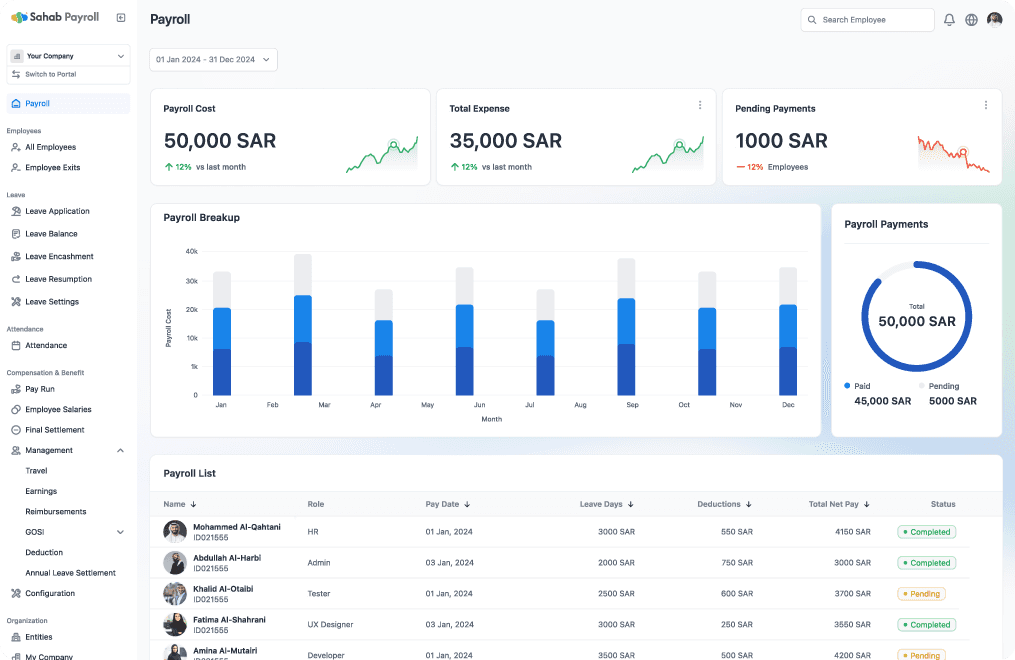Open the Your Company dropdown

click(x=68, y=56)
